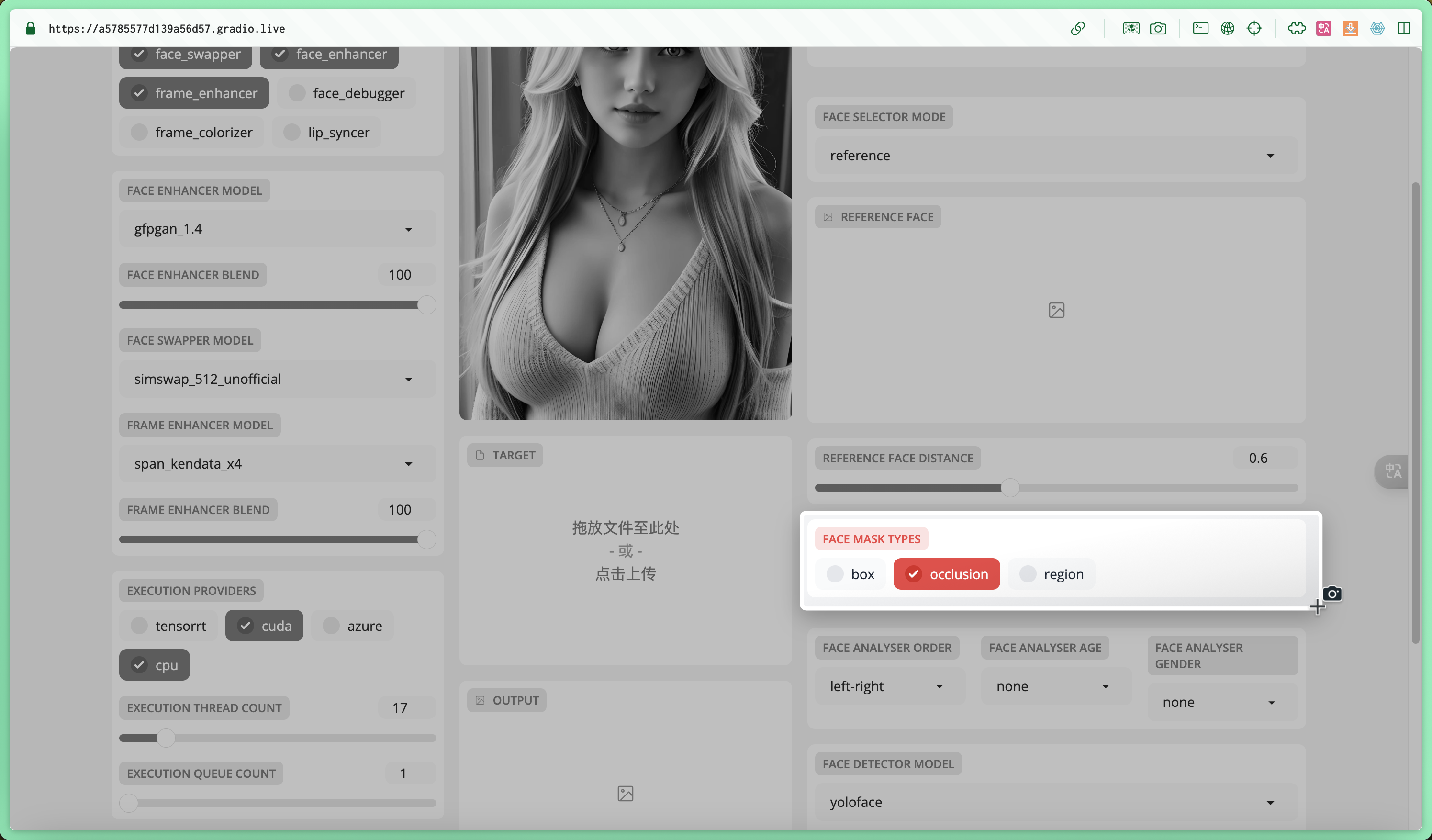The image size is (1432, 840).
Task: Click the page vertical scrollbar
Action: [1415, 413]
